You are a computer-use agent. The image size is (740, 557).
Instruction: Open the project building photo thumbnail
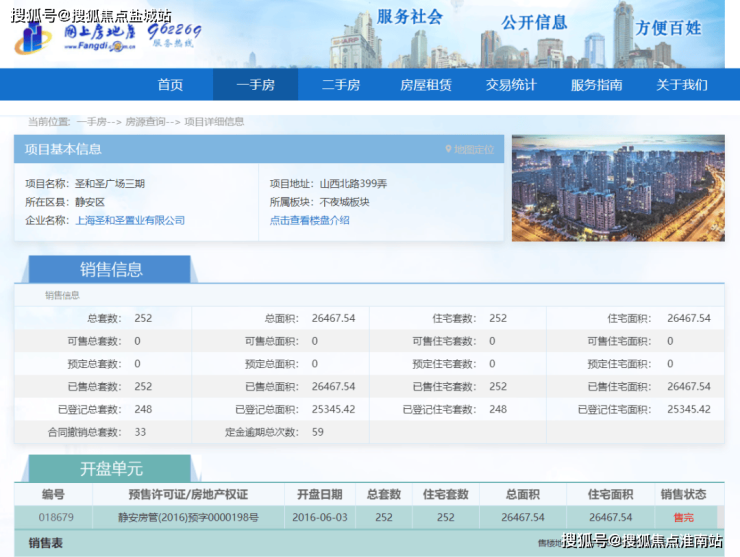click(x=617, y=189)
